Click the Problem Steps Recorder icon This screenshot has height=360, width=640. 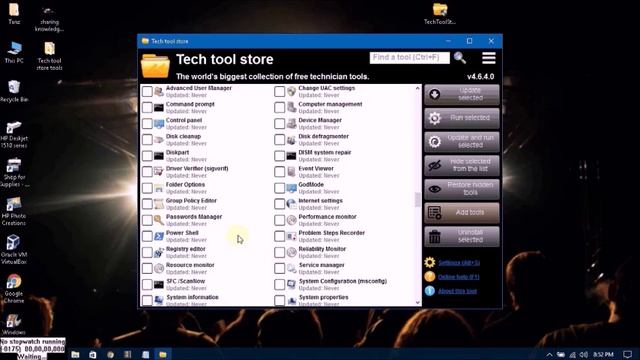click(291, 236)
